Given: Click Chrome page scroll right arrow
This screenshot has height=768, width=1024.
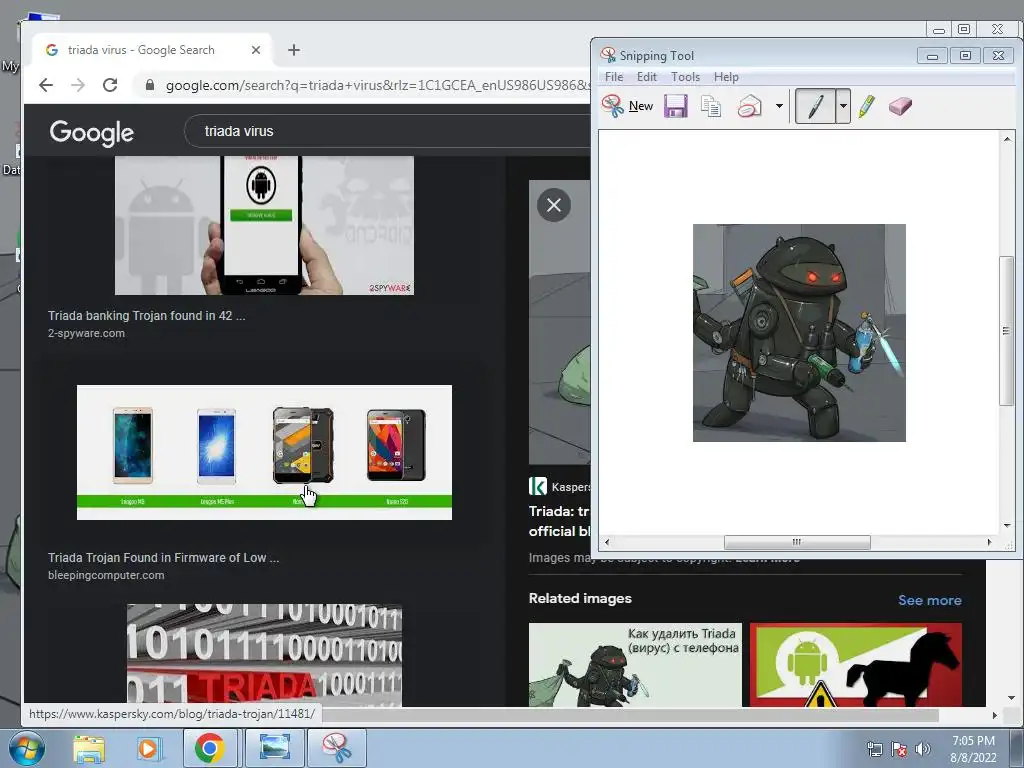Looking at the screenshot, I should pos(995,716).
